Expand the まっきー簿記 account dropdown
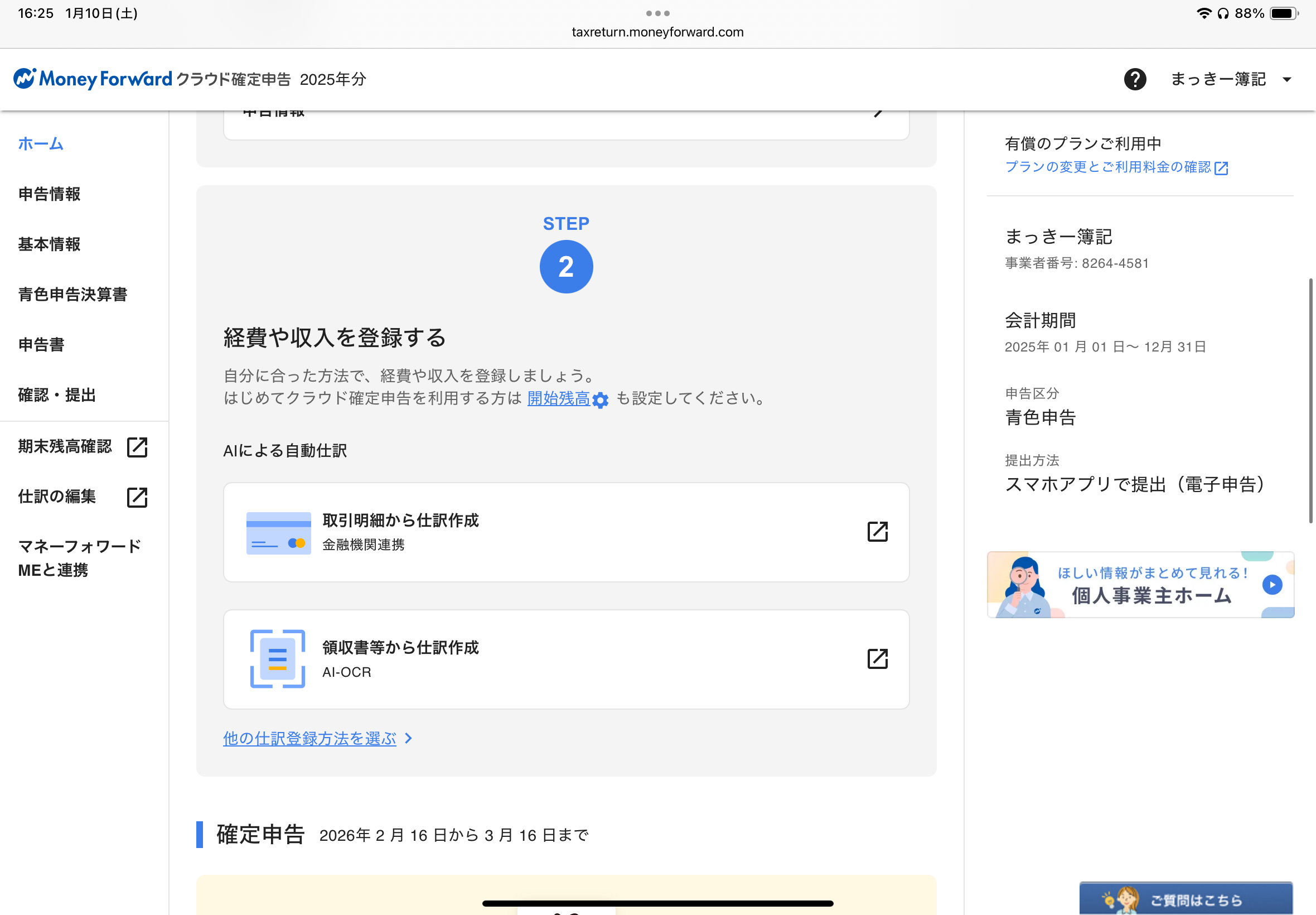This screenshot has width=1316, height=915. [1231, 79]
